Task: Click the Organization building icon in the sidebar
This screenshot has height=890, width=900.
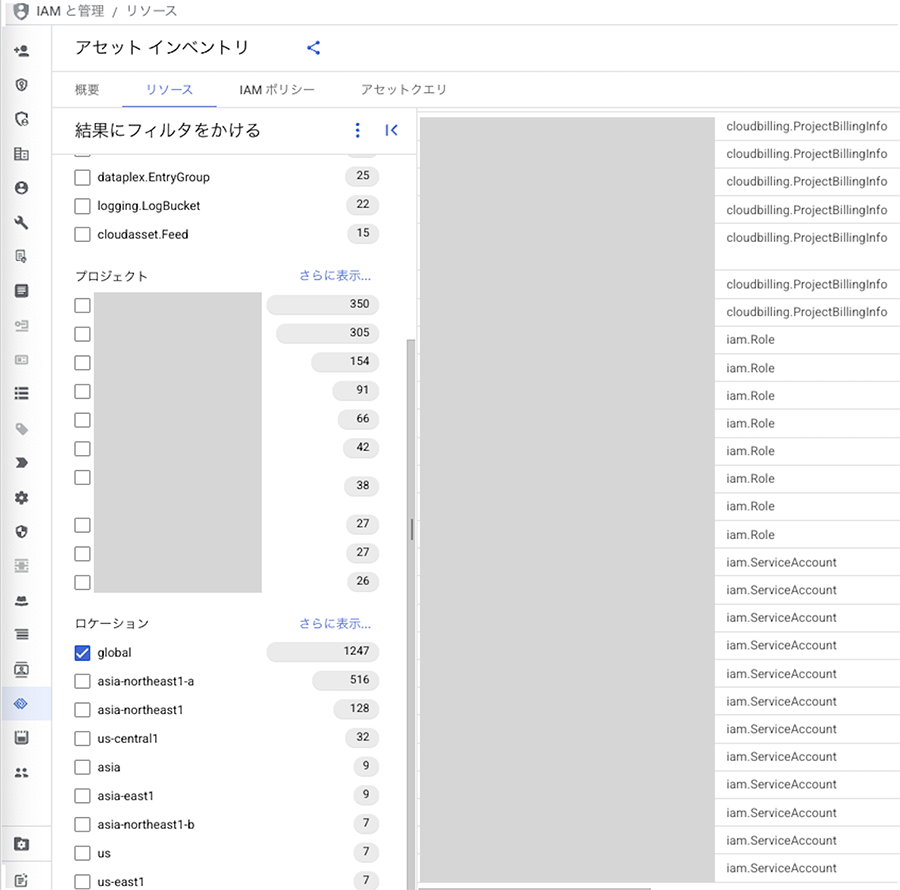Action: pyautogui.click(x=21, y=154)
